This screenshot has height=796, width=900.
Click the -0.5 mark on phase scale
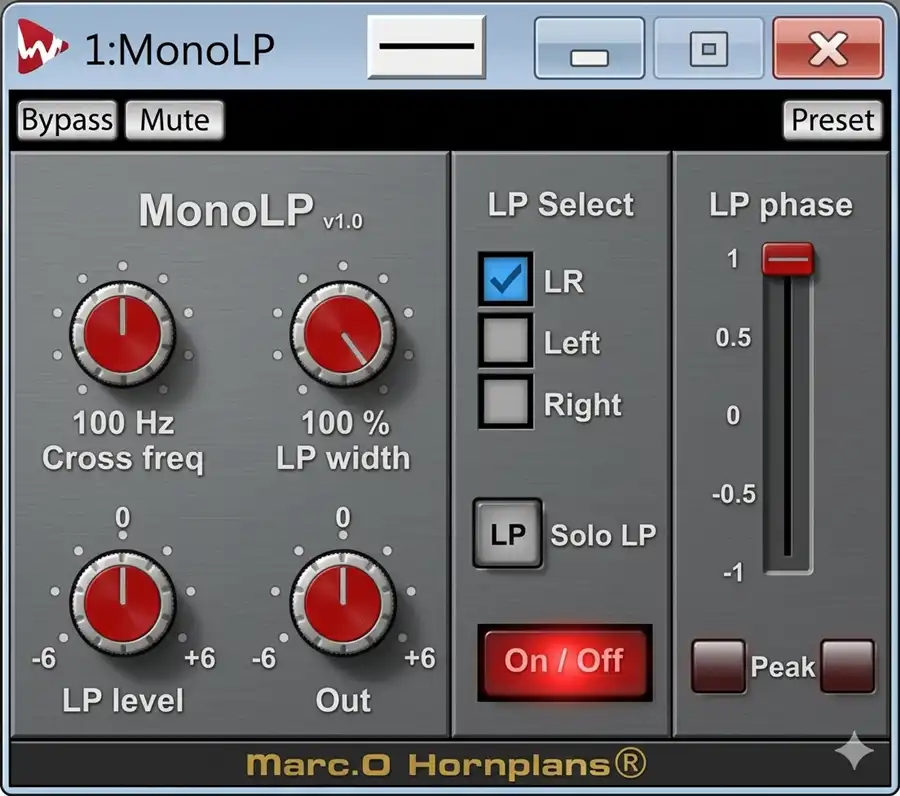click(x=734, y=494)
